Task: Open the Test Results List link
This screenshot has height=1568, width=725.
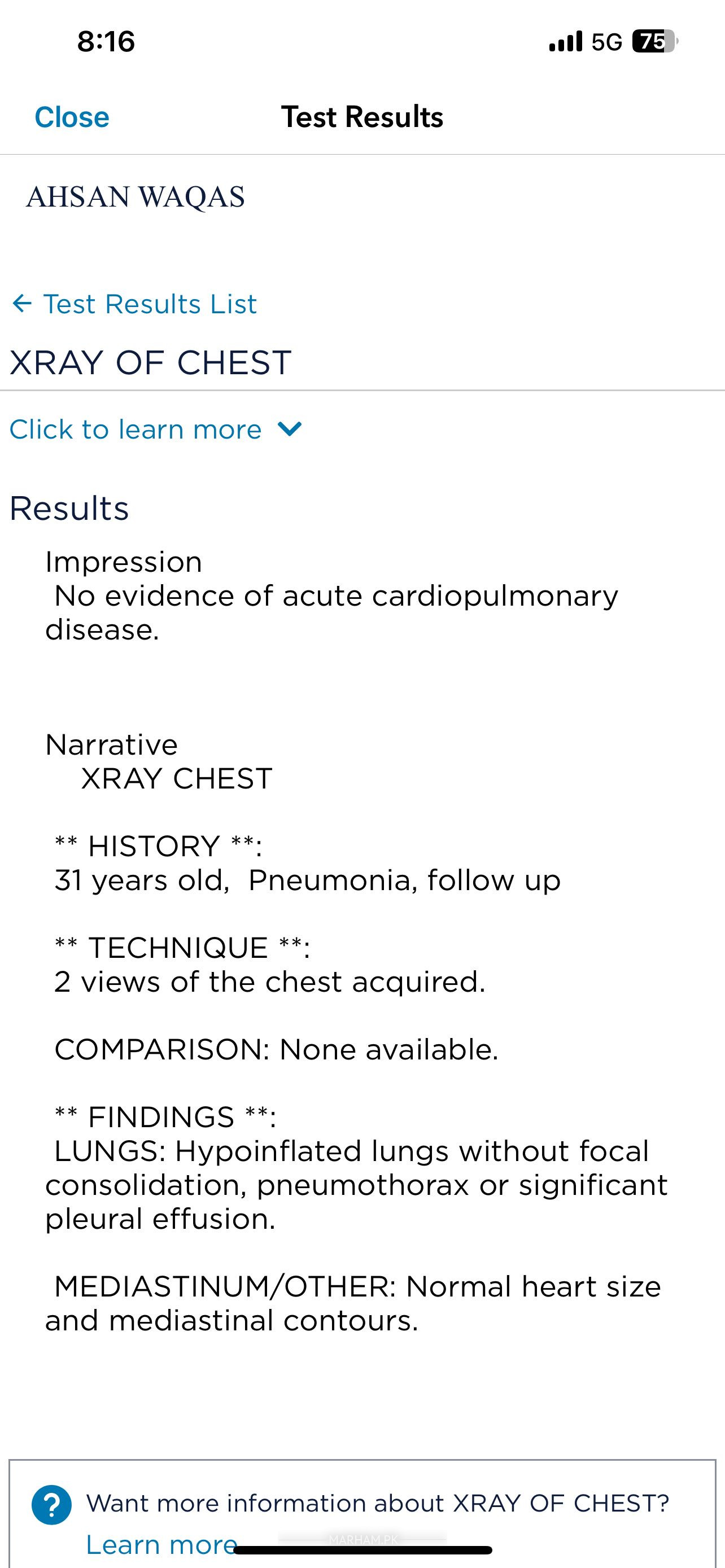Action: pos(150,304)
